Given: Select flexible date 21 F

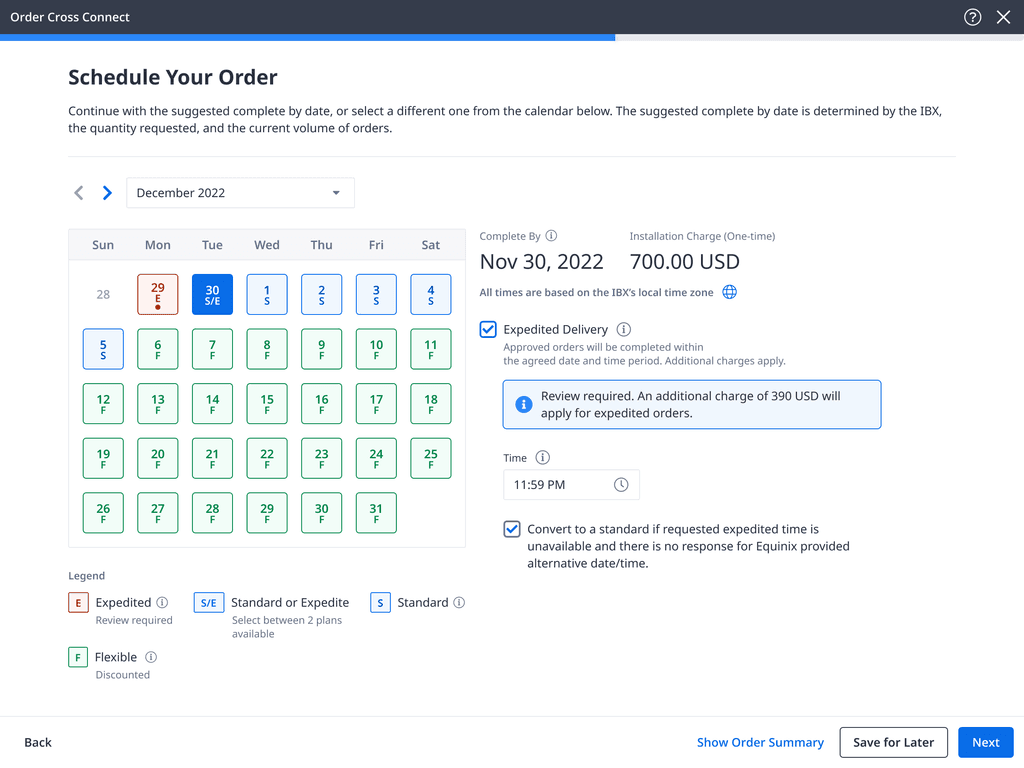Looking at the screenshot, I should click(212, 458).
